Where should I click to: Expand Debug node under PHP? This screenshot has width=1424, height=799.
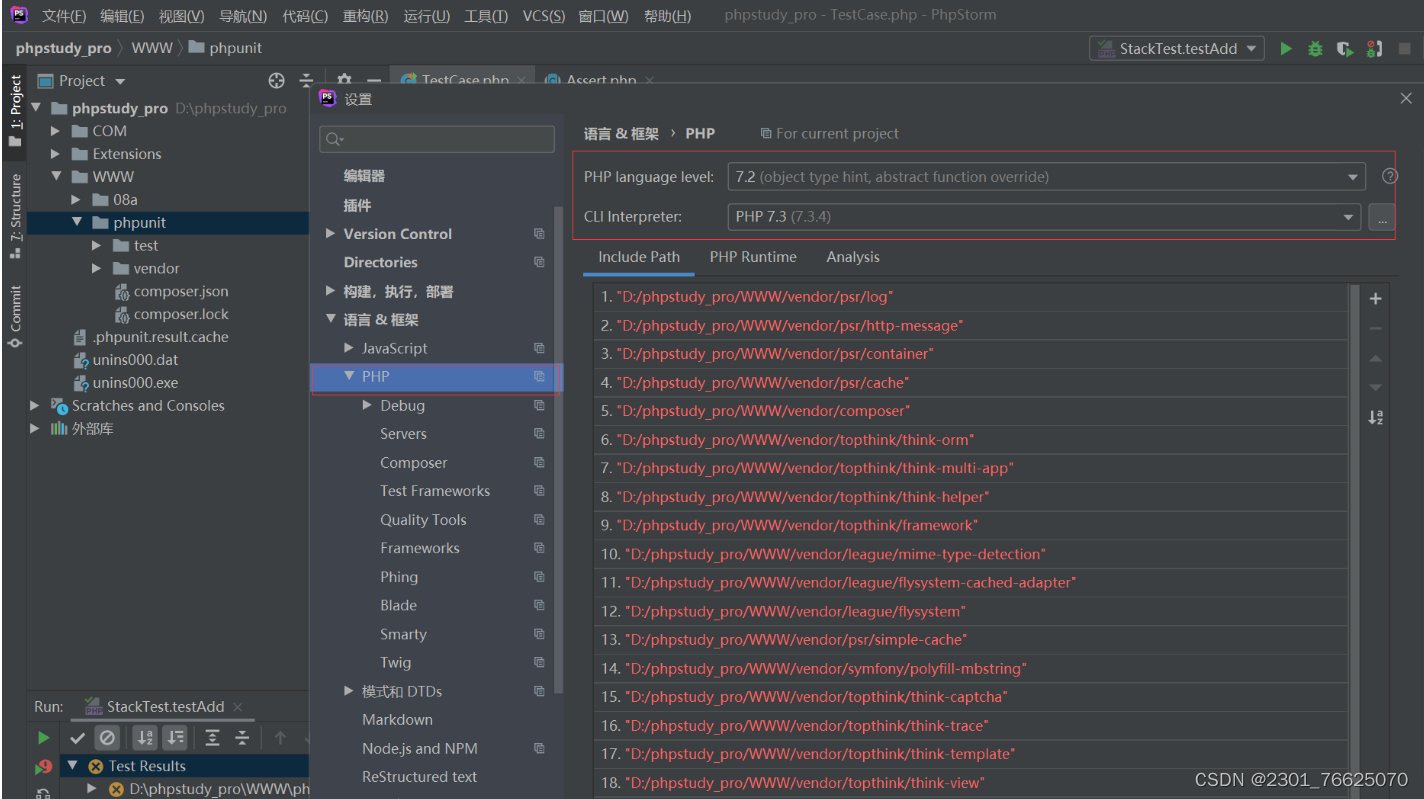[367, 405]
